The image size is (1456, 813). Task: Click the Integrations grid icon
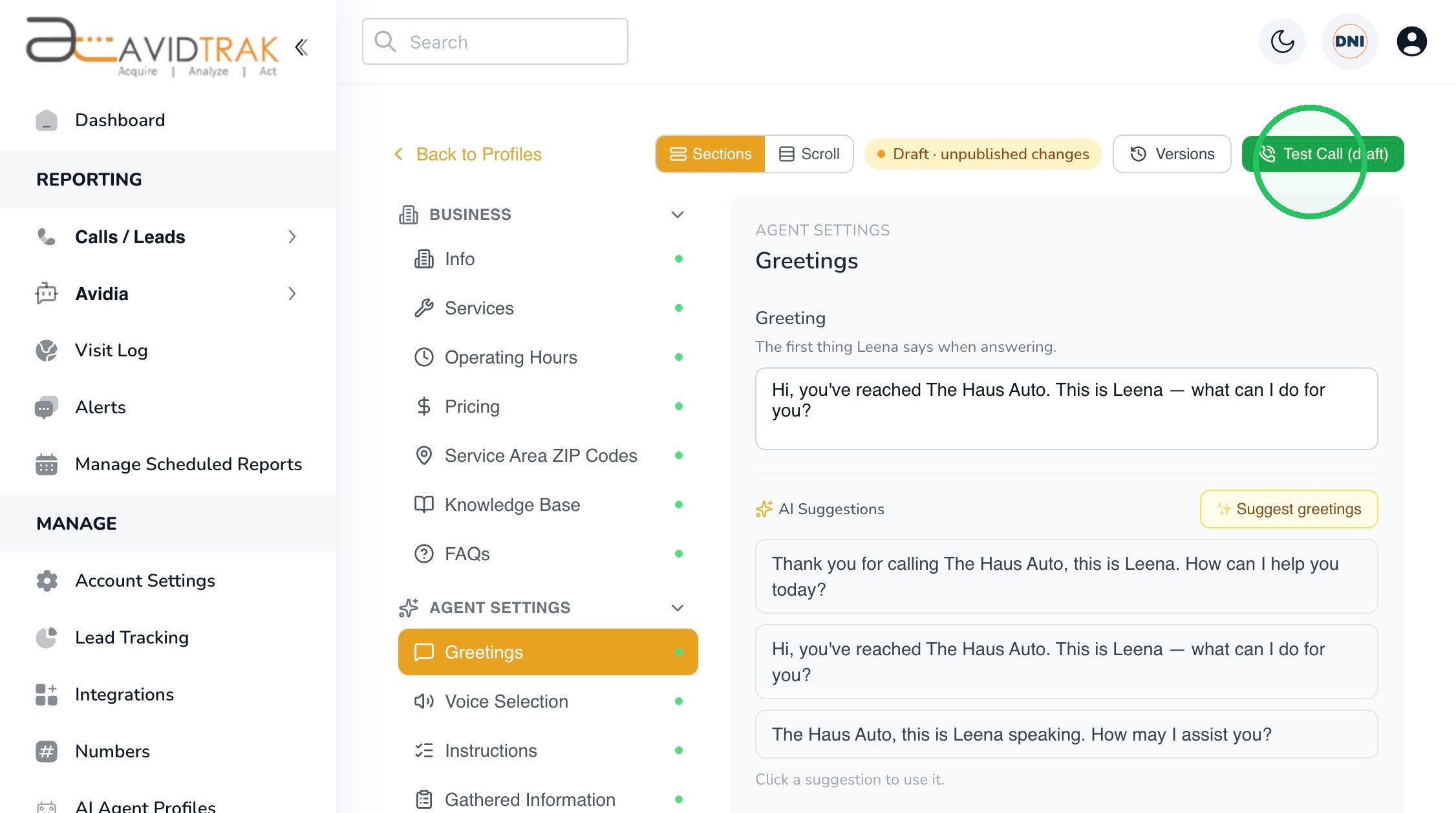click(x=46, y=694)
